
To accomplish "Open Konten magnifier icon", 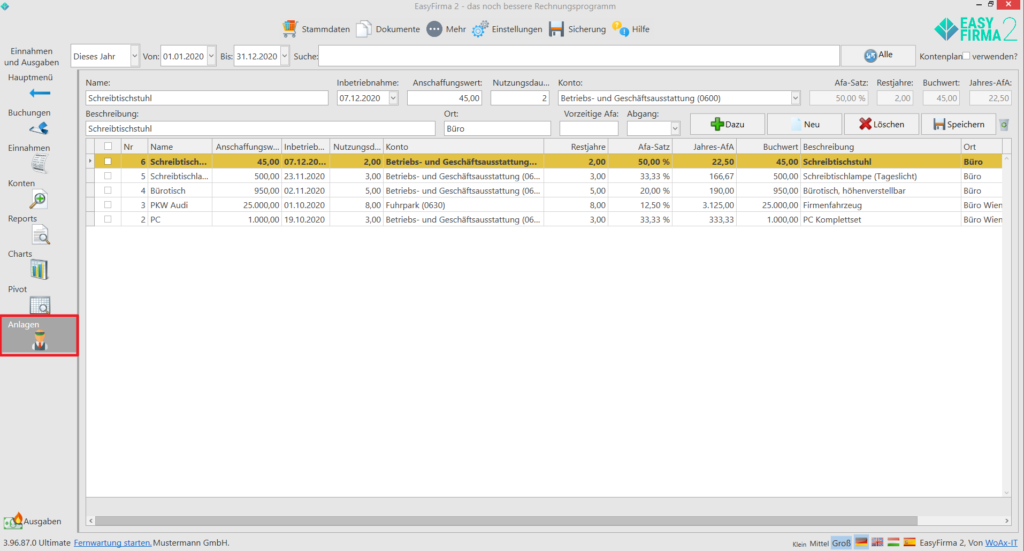I will click(39, 199).
